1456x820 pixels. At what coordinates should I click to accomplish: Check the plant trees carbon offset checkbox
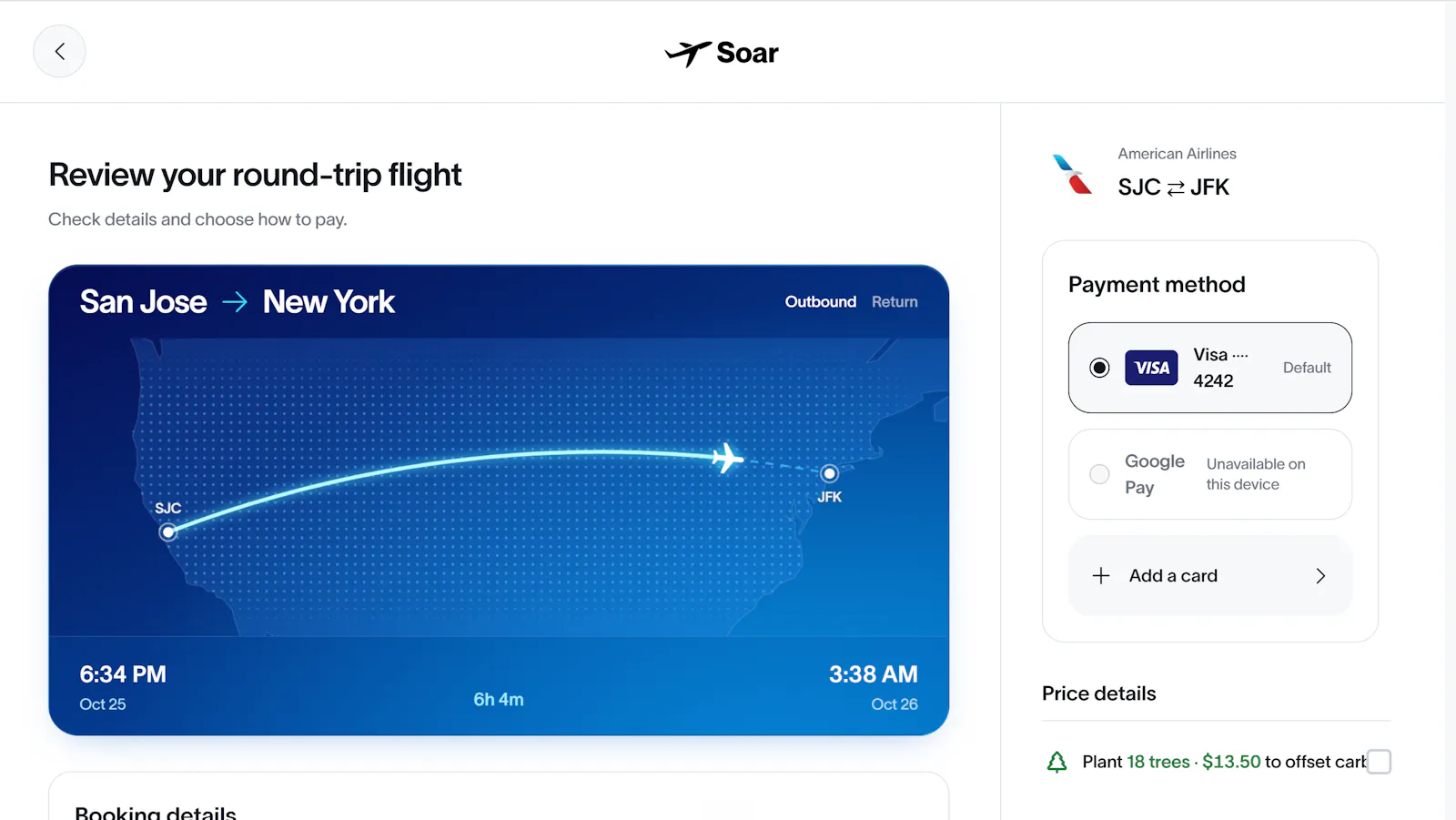coord(1379,762)
